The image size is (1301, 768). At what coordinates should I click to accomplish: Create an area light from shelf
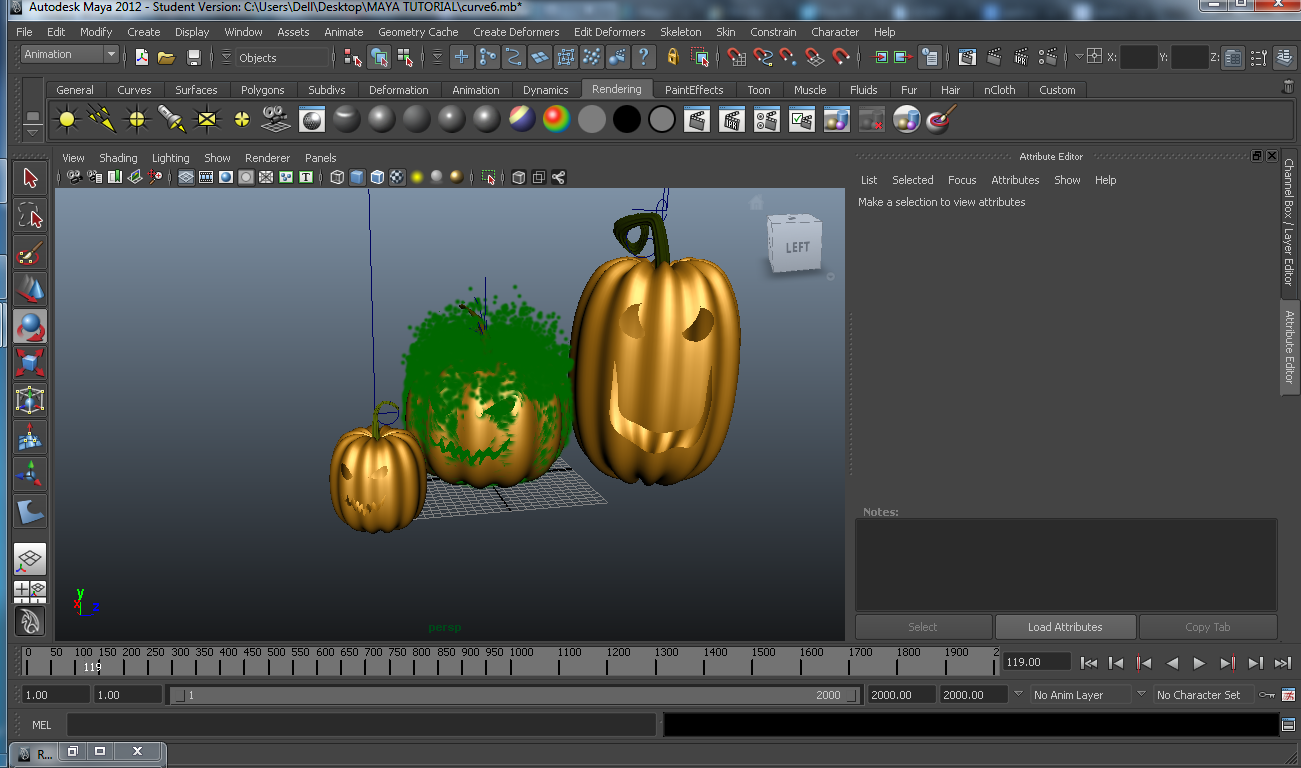(207, 120)
